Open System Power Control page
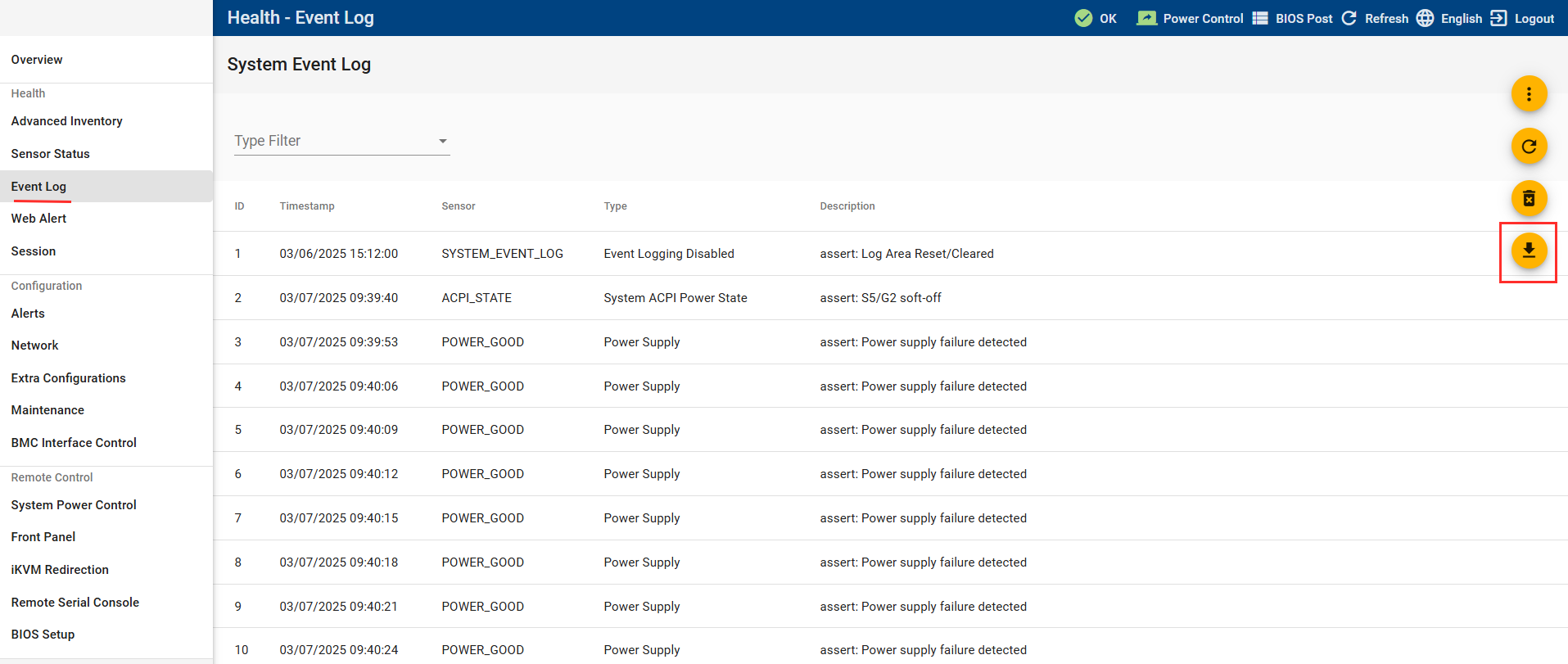This screenshot has height=664, width=1568. tap(74, 505)
